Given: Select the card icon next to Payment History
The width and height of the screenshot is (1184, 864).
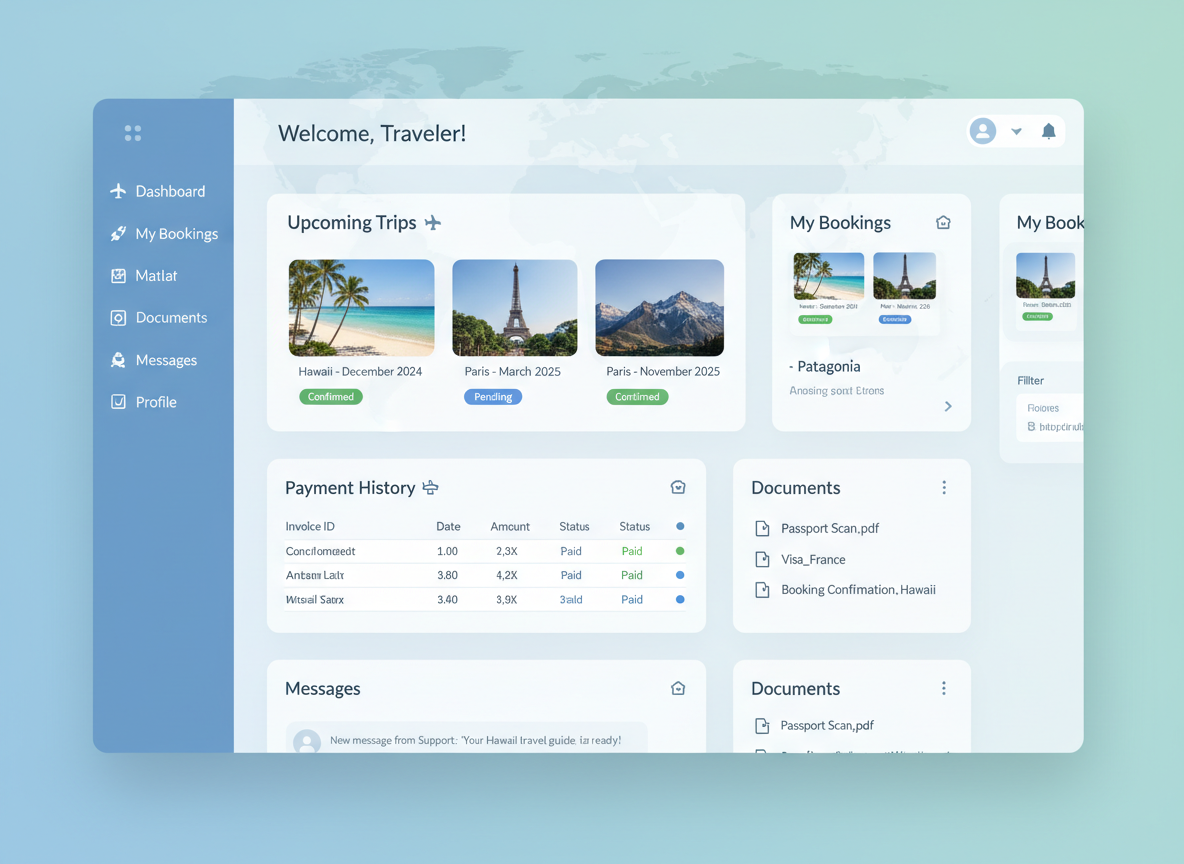Looking at the screenshot, I should point(431,487).
